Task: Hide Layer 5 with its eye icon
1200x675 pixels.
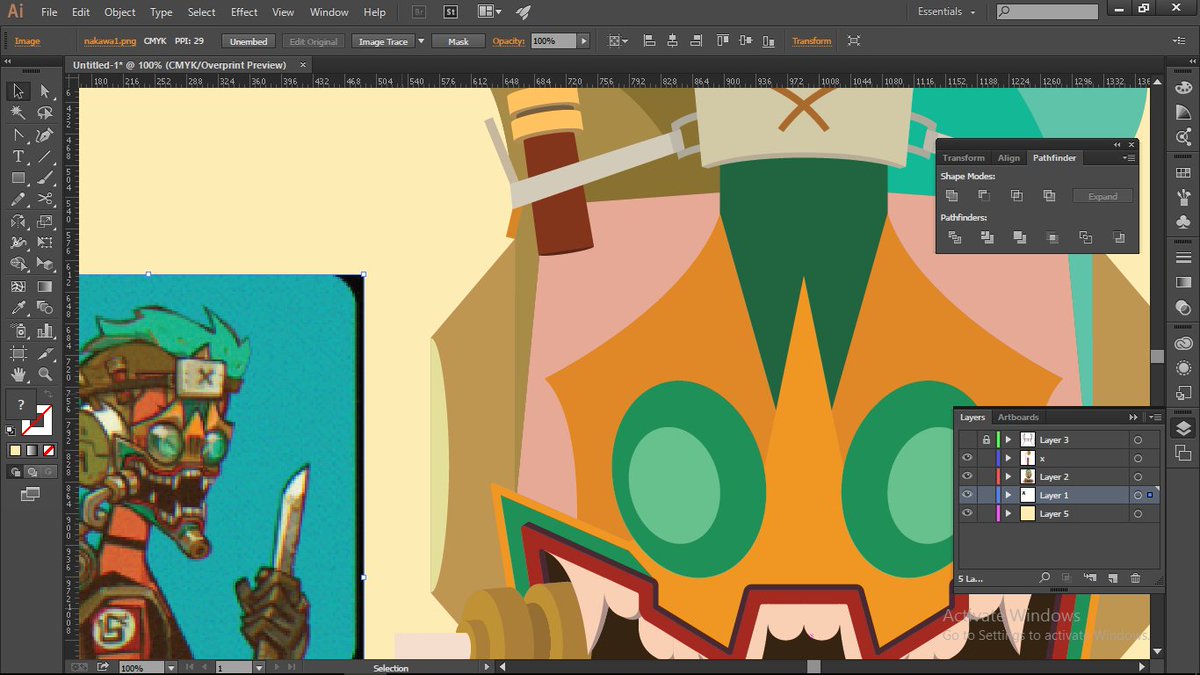Action: [x=967, y=513]
